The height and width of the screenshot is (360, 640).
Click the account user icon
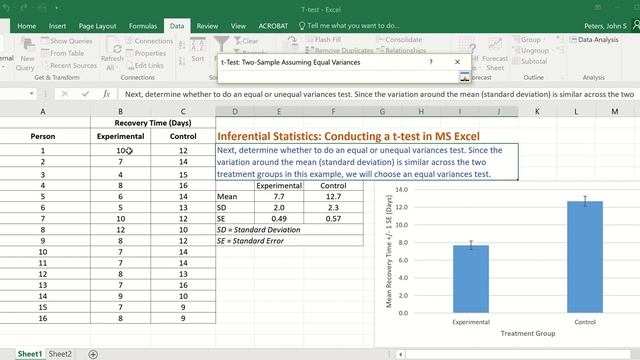point(636,26)
